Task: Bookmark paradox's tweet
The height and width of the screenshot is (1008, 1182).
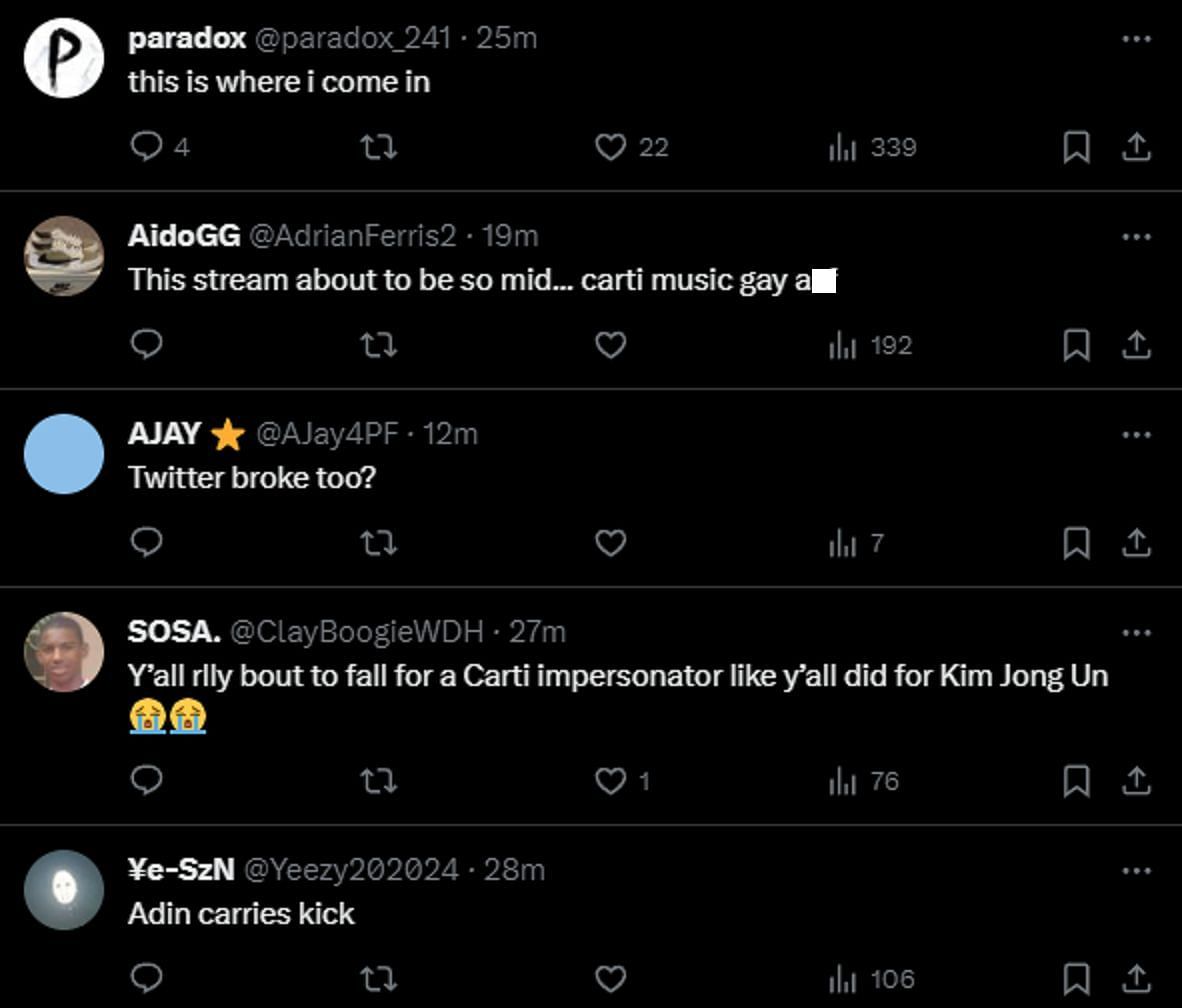Action: [x=1075, y=147]
